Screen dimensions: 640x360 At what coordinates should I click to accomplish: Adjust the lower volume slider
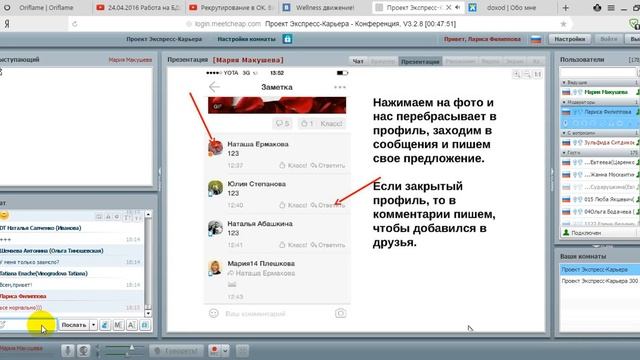coord(126,353)
